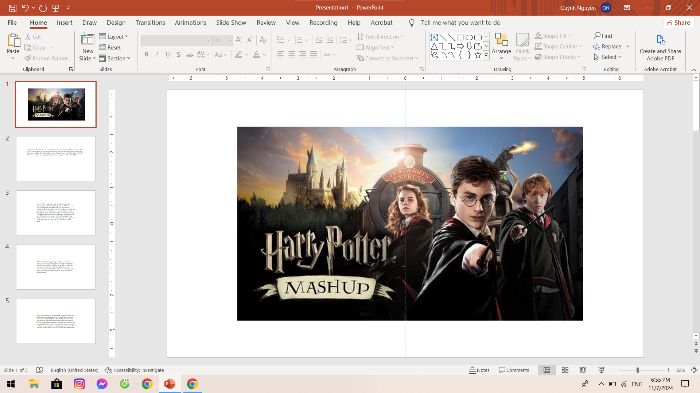
Task: Click the user account avatar
Action: coord(606,8)
